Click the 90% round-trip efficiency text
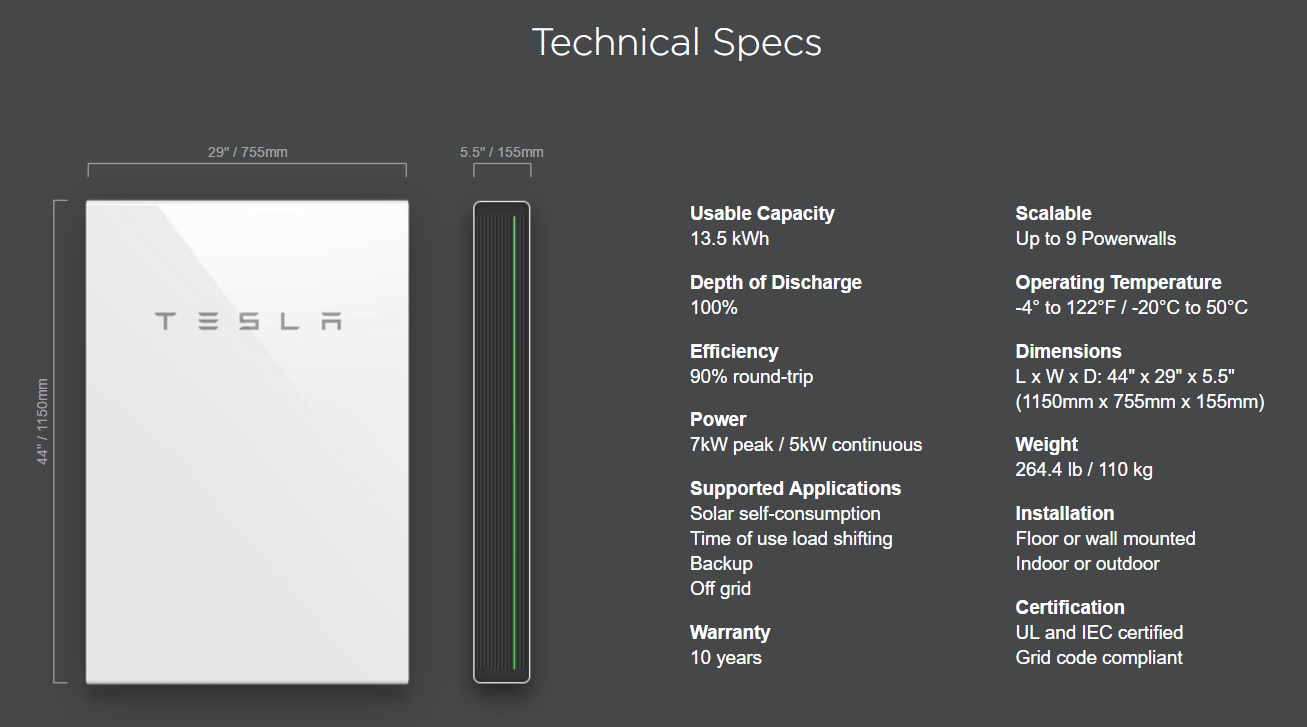This screenshot has height=727, width=1307. 752,376
